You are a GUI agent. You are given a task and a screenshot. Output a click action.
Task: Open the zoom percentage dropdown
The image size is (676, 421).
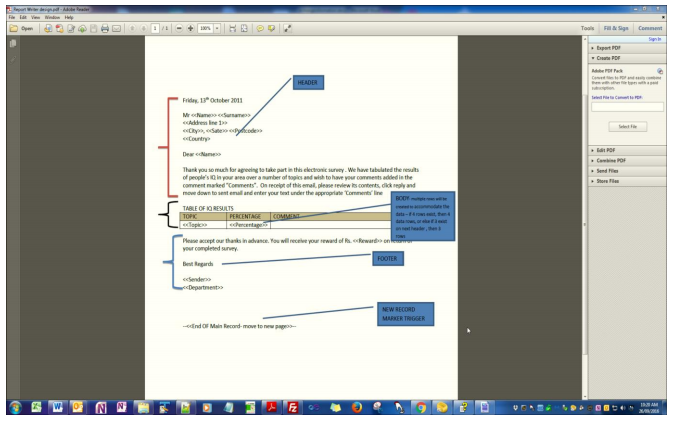click(220, 29)
